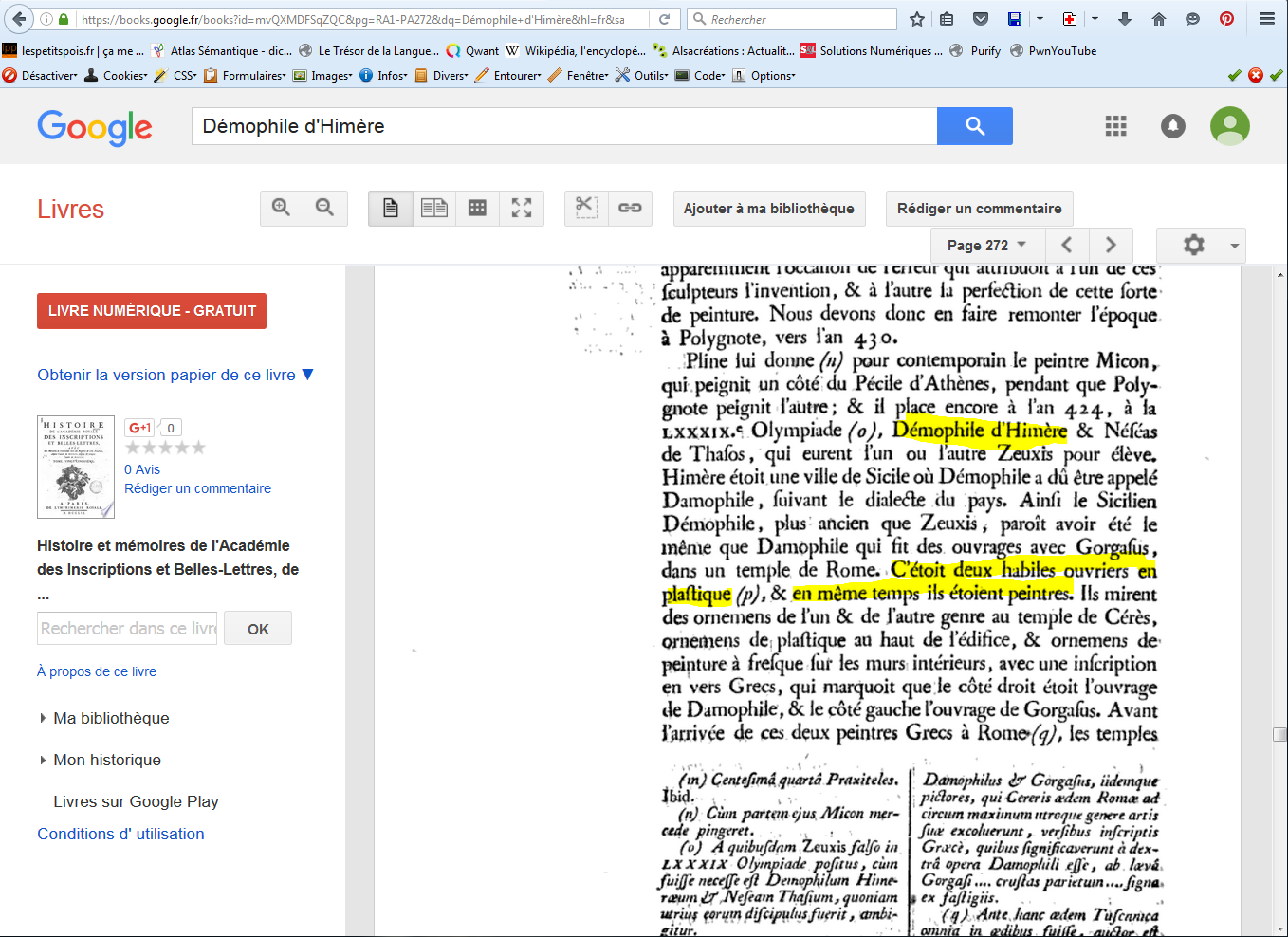This screenshot has width=1288, height=937.
Task: Select the clip scissors tool
Action: [x=586, y=208]
